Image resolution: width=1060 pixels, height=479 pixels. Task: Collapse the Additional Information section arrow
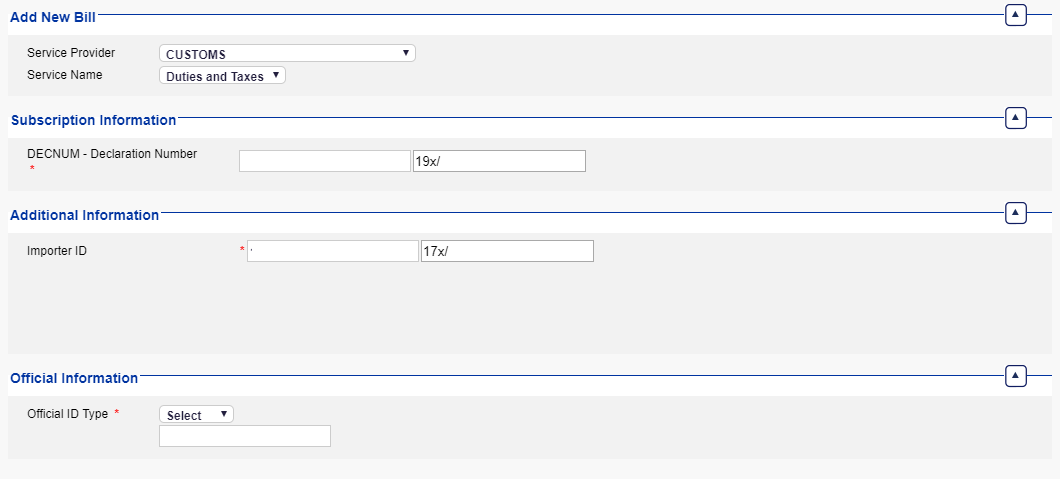pos(1016,213)
